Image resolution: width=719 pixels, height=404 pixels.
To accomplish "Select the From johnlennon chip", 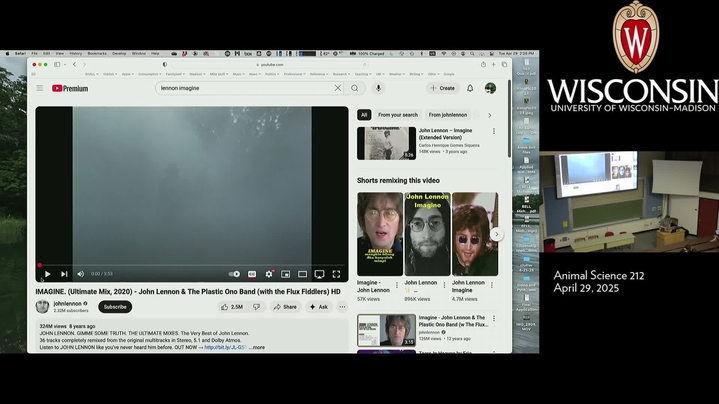I will [448, 115].
